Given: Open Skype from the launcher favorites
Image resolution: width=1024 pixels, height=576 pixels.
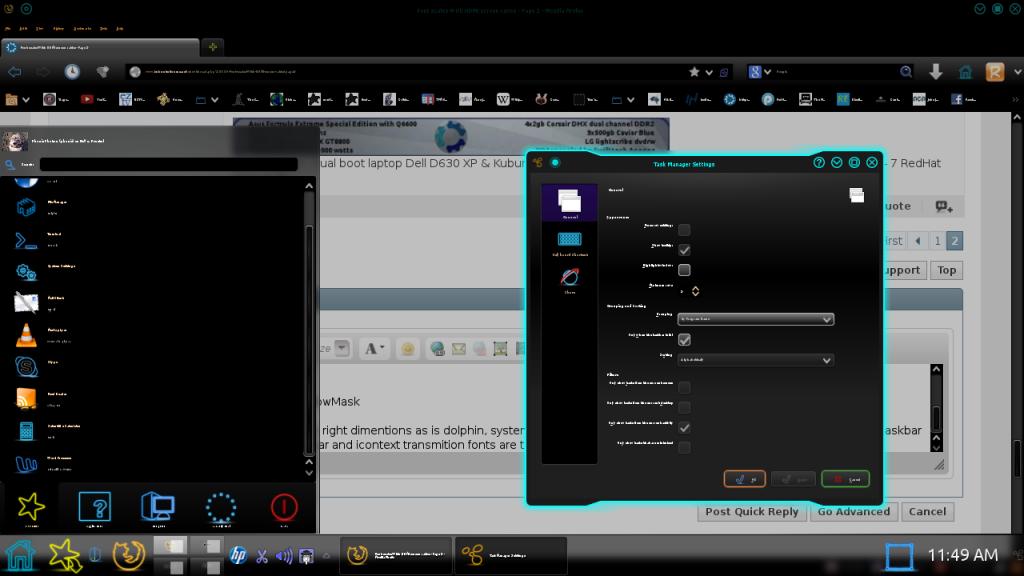Looking at the screenshot, I should click(x=26, y=366).
